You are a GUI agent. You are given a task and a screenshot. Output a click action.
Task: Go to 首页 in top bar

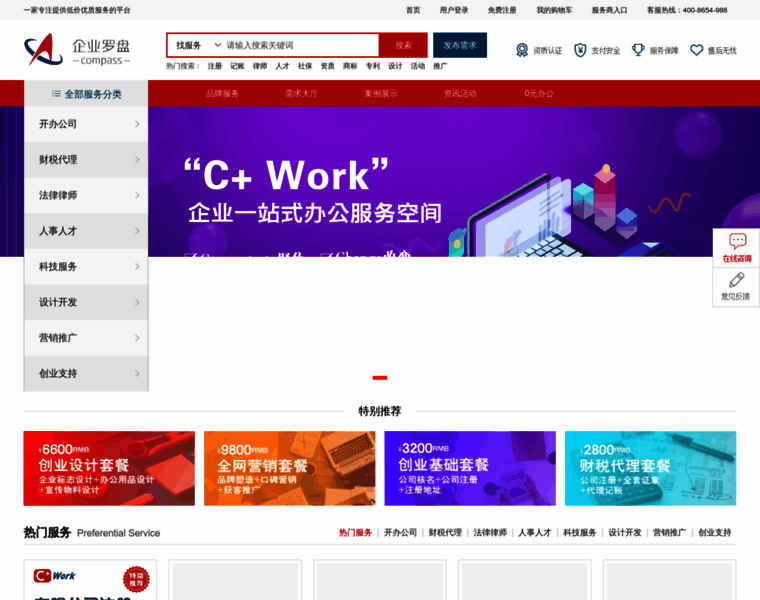coord(413,10)
